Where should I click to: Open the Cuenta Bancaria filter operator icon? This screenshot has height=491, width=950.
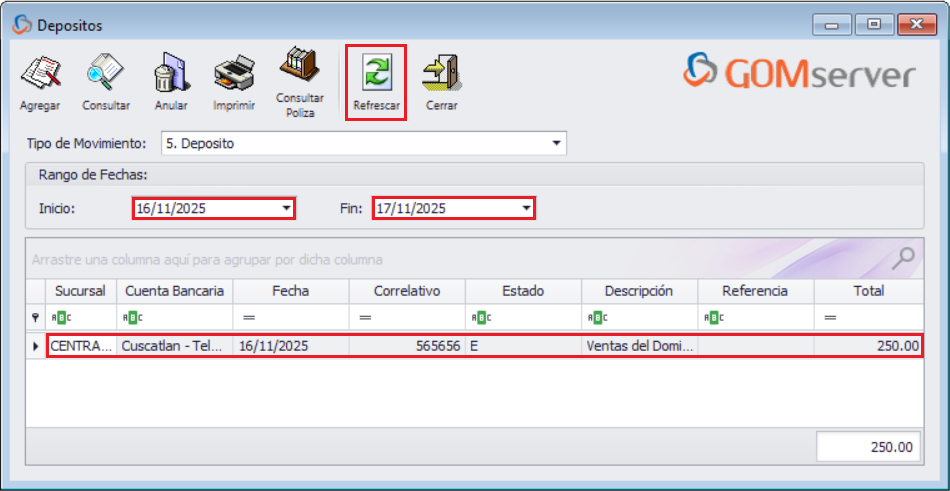[x=133, y=317]
